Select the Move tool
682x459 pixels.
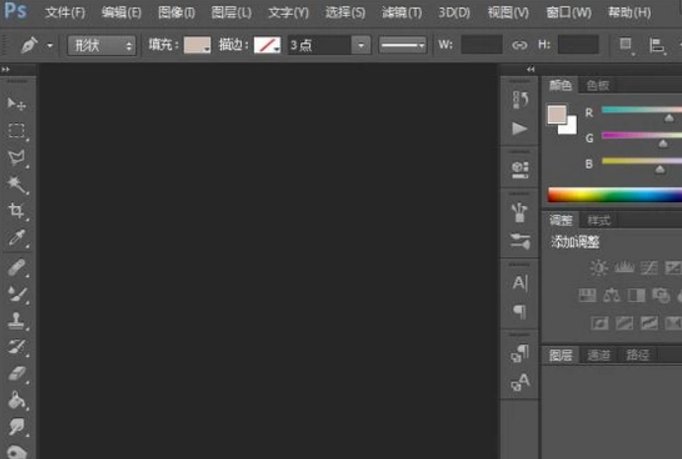pyautogui.click(x=17, y=104)
